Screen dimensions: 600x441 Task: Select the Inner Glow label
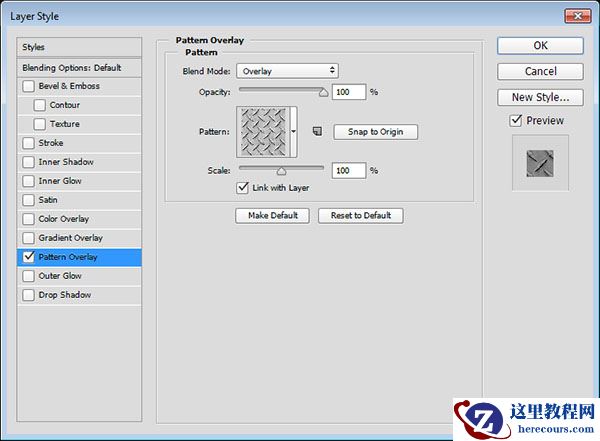point(60,181)
